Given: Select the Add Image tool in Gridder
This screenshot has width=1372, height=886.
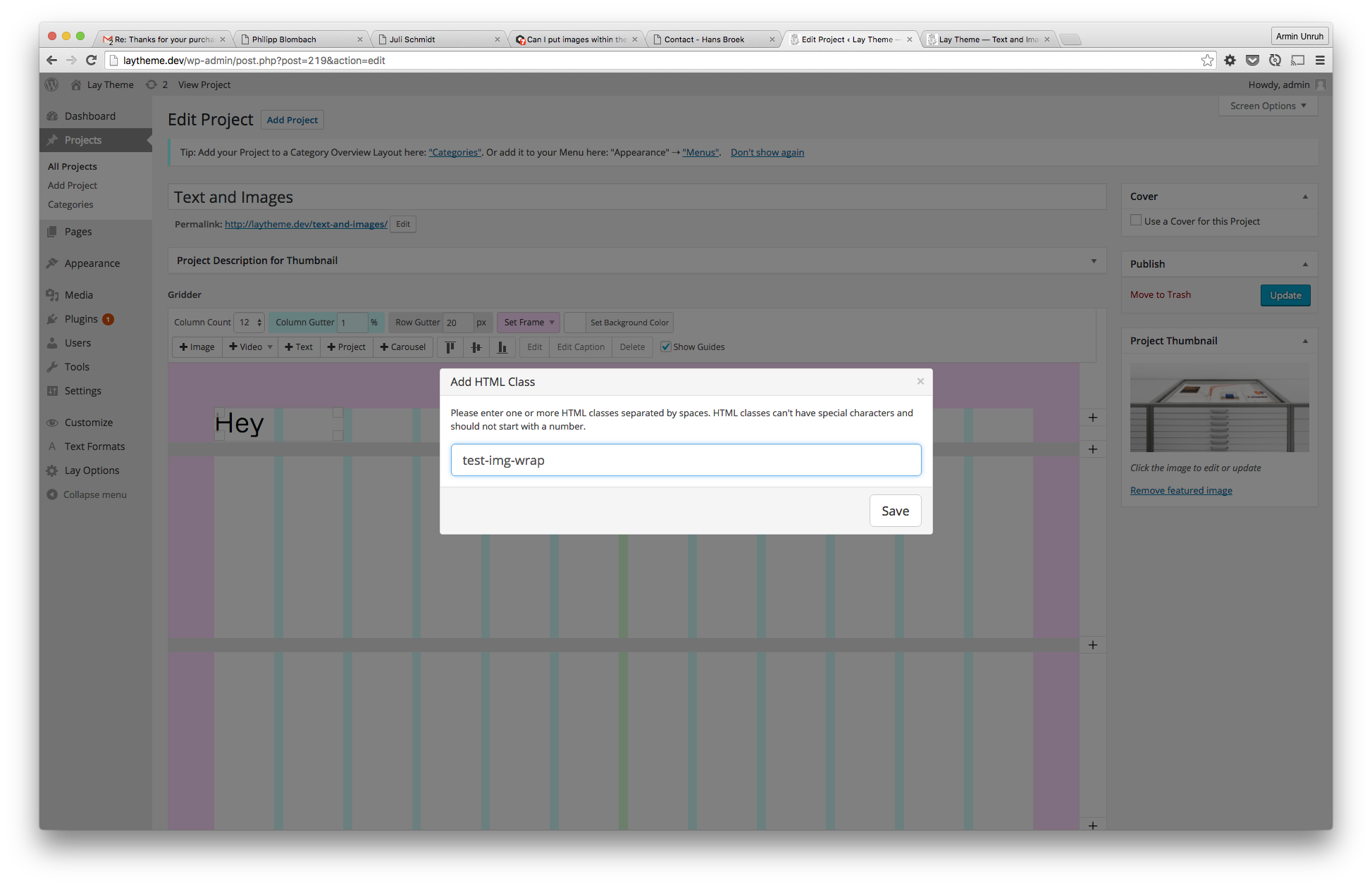Looking at the screenshot, I should coord(197,347).
